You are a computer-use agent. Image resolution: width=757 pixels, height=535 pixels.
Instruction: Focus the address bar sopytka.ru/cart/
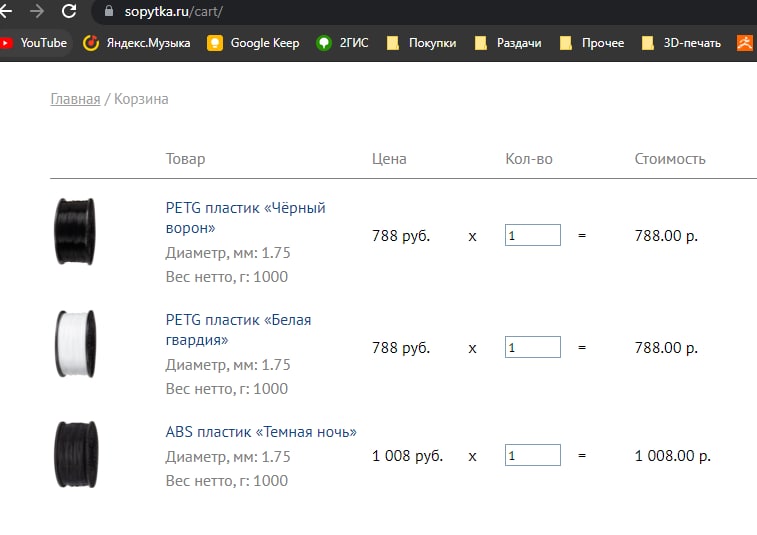173,12
